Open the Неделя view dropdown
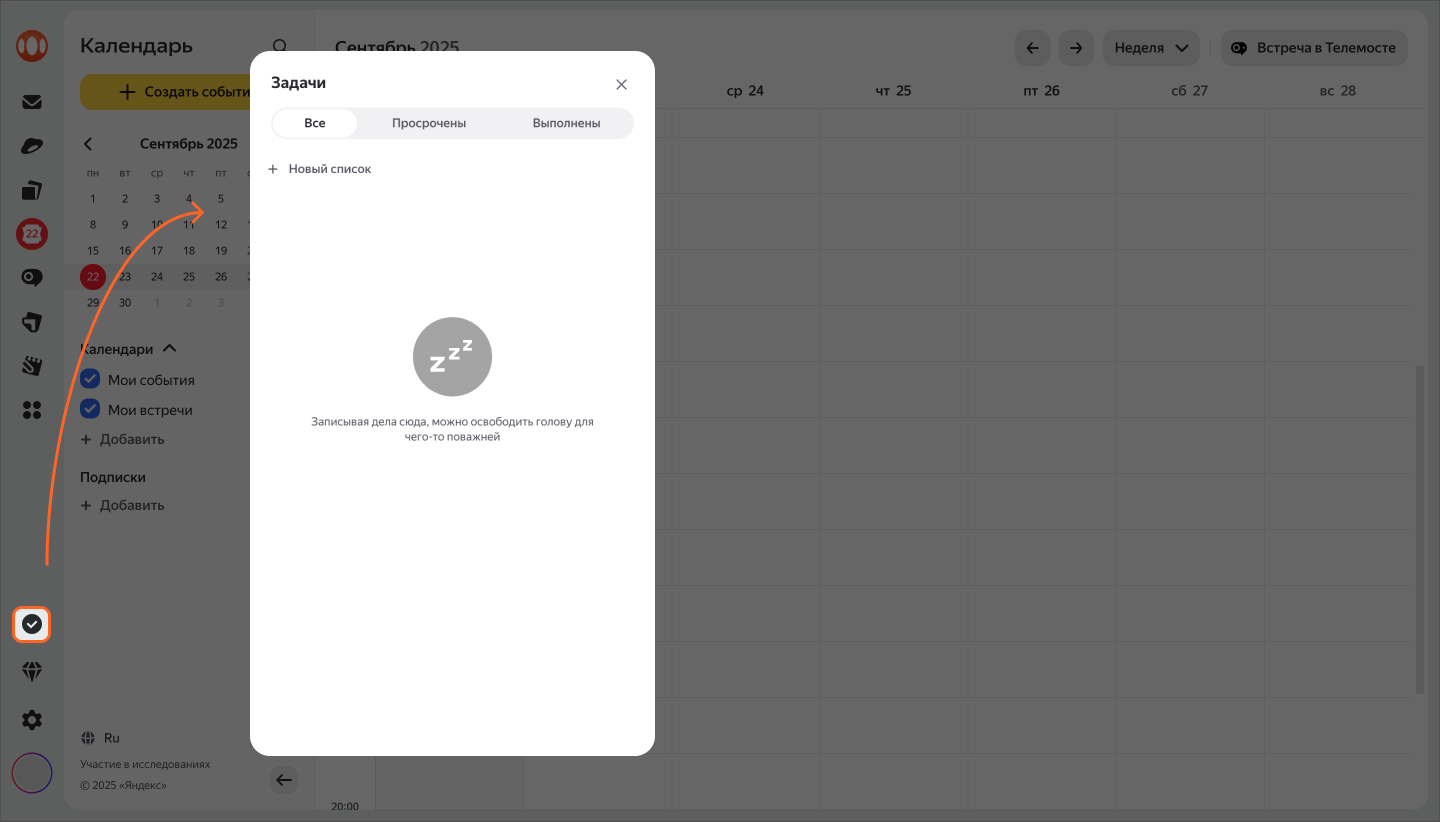Viewport: 1440px width, 822px height. 1150,48
